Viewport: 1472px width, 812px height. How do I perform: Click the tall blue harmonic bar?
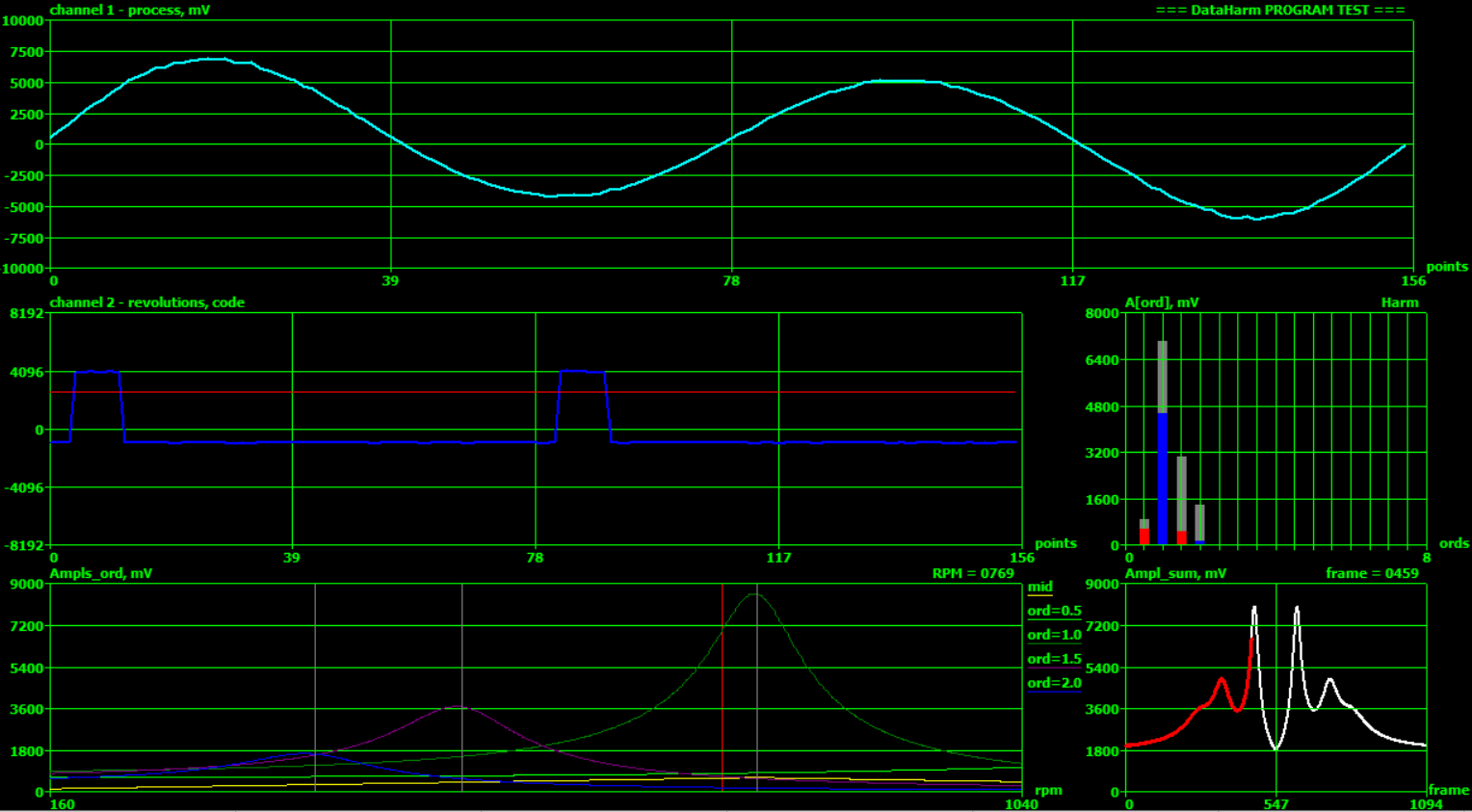(x=1162, y=478)
